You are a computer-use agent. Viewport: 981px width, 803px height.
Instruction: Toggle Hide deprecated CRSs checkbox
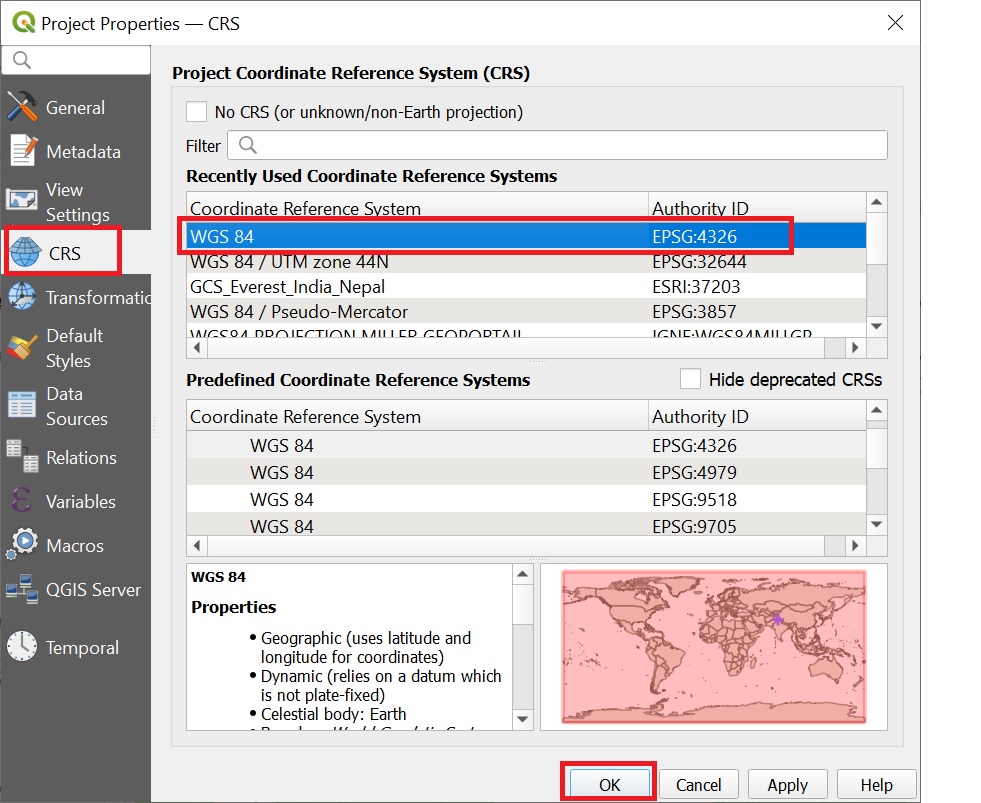(690, 379)
